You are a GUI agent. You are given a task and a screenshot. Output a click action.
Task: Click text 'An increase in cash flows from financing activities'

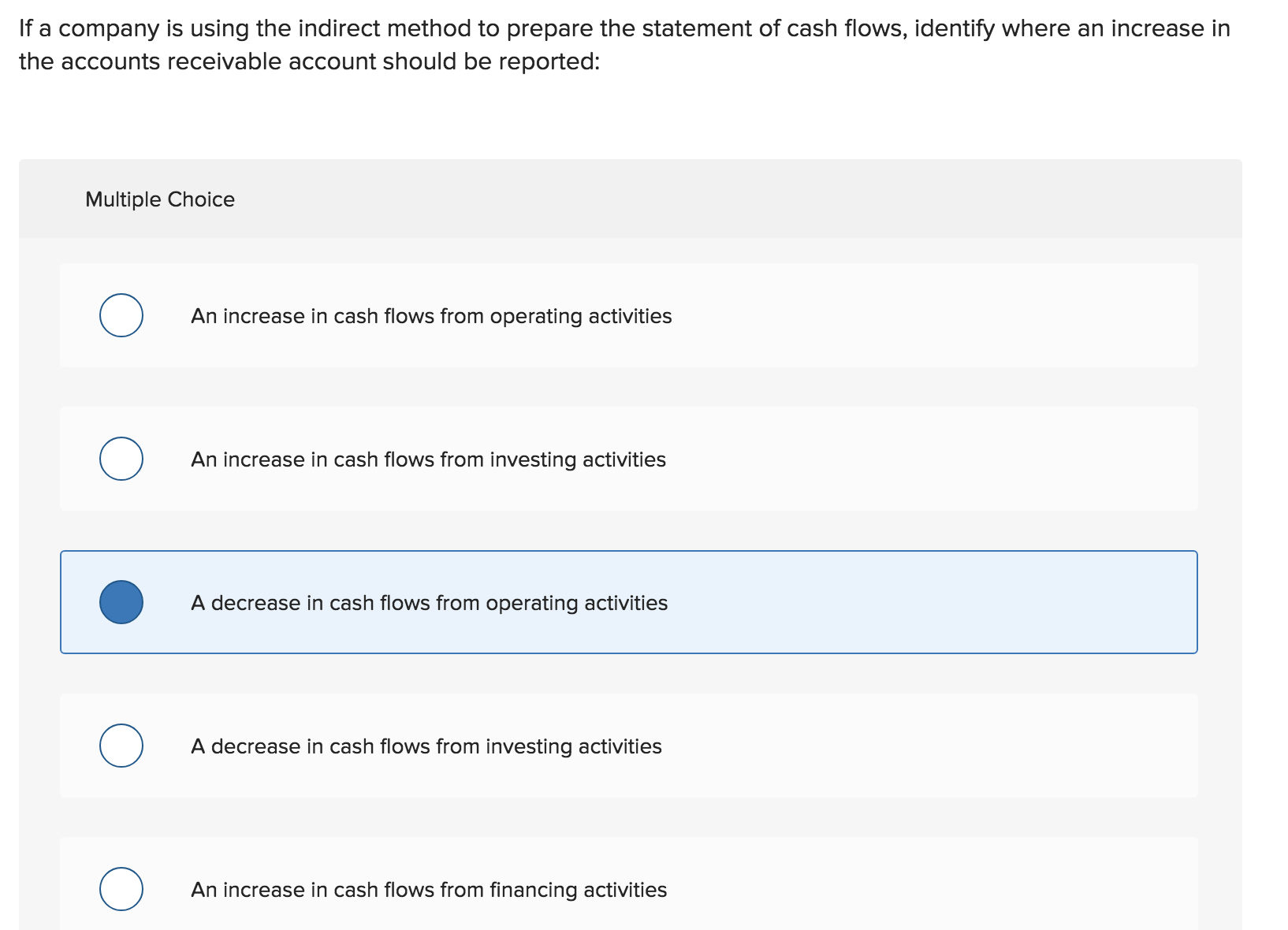429,890
